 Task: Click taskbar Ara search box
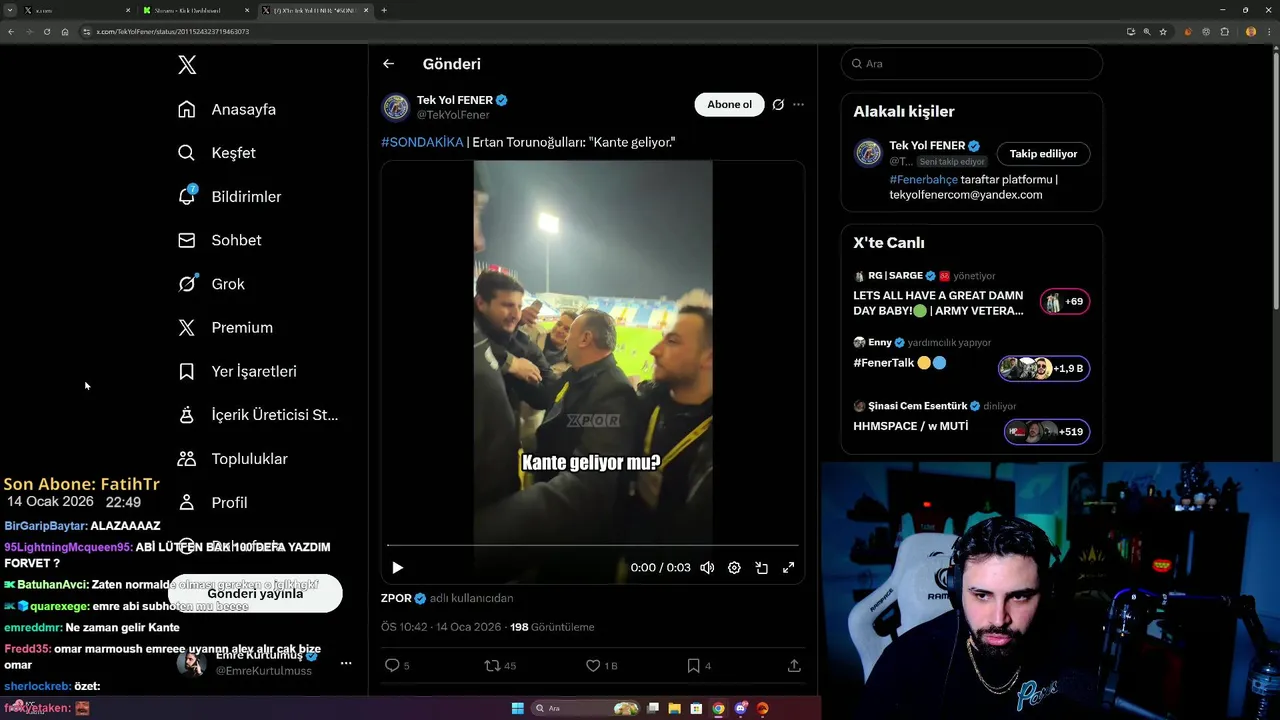point(586,708)
